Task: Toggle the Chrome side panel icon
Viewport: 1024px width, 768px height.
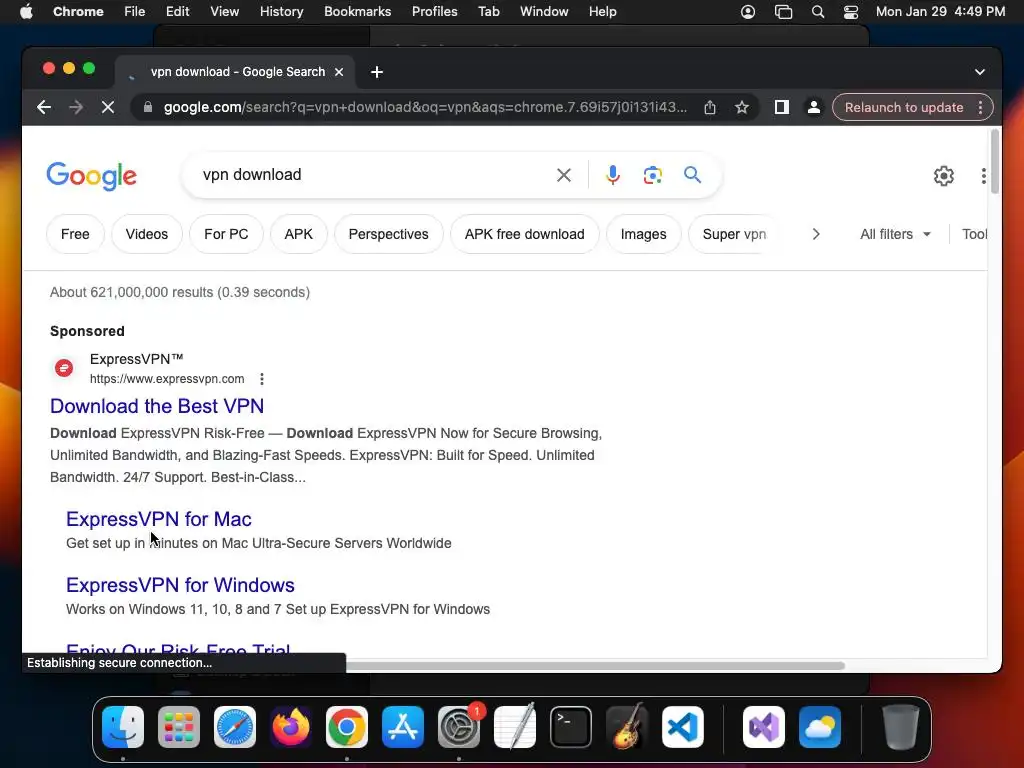Action: click(x=782, y=107)
